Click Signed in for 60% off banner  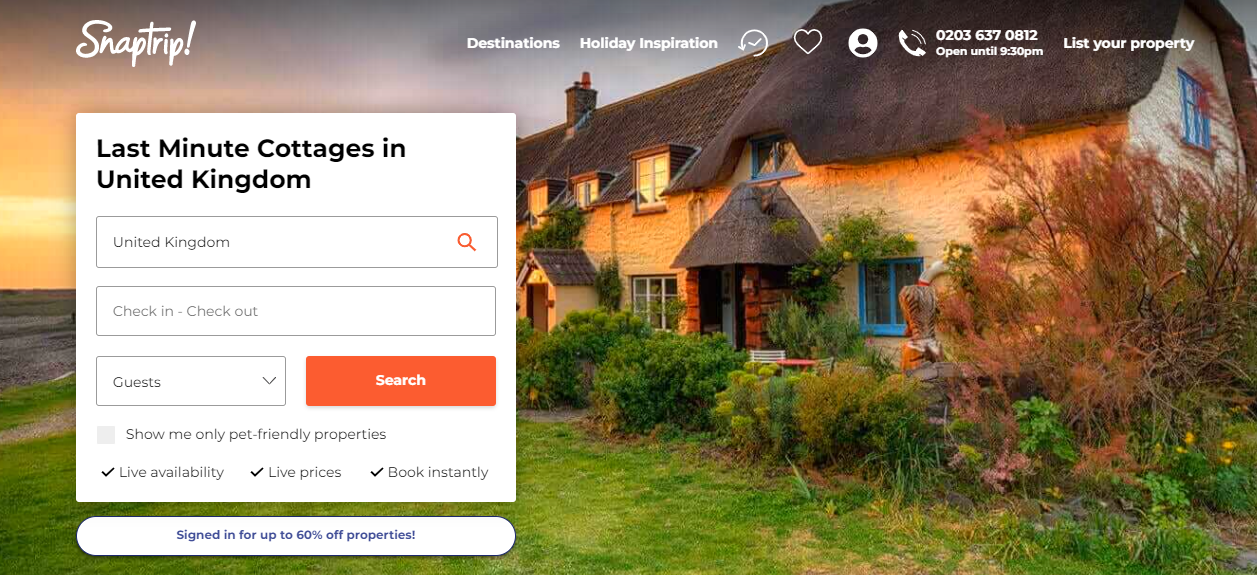click(x=296, y=536)
